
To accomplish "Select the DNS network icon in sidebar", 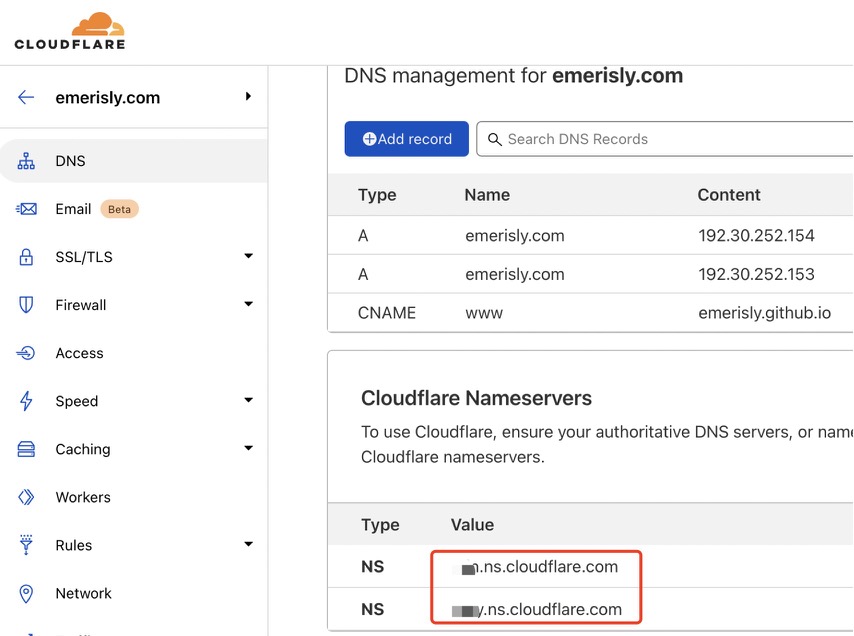I will point(27,161).
